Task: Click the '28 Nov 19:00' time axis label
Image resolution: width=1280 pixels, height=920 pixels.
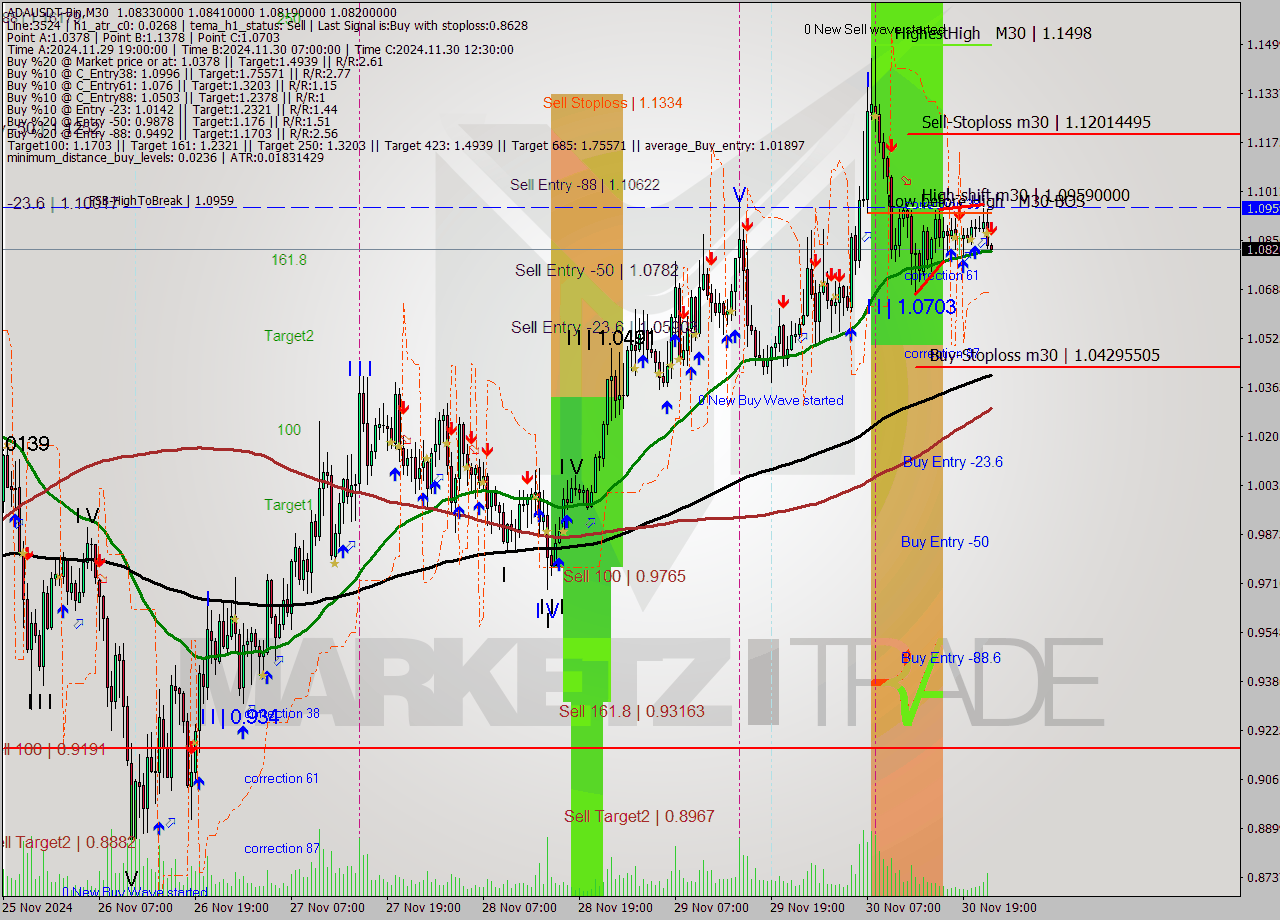Action: (x=615, y=908)
